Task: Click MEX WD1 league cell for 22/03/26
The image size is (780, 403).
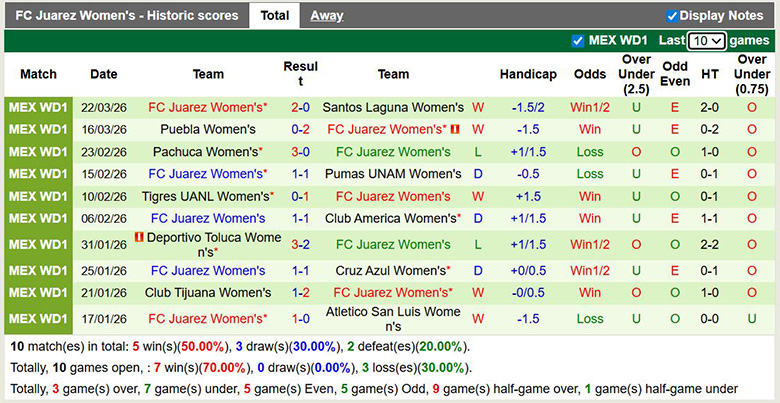Action: click(x=38, y=107)
